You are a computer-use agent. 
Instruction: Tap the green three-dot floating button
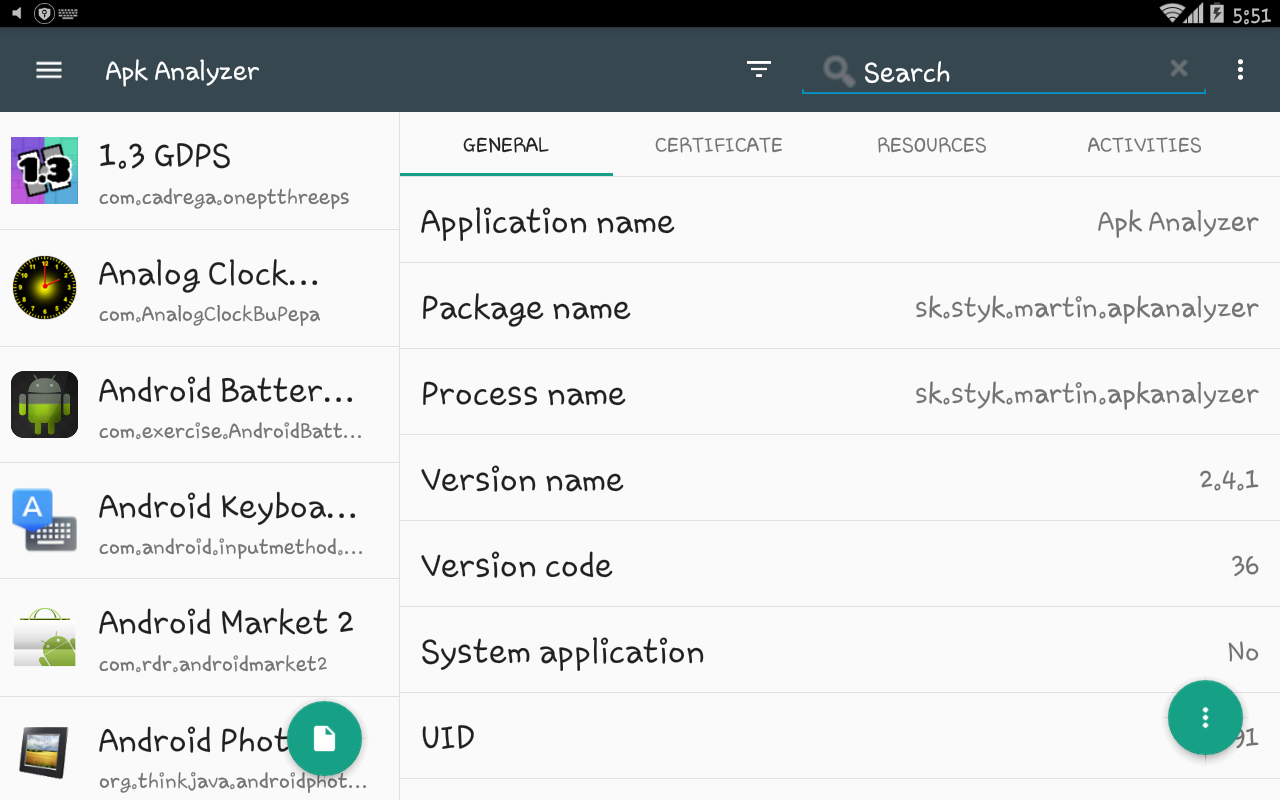(x=1205, y=717)
